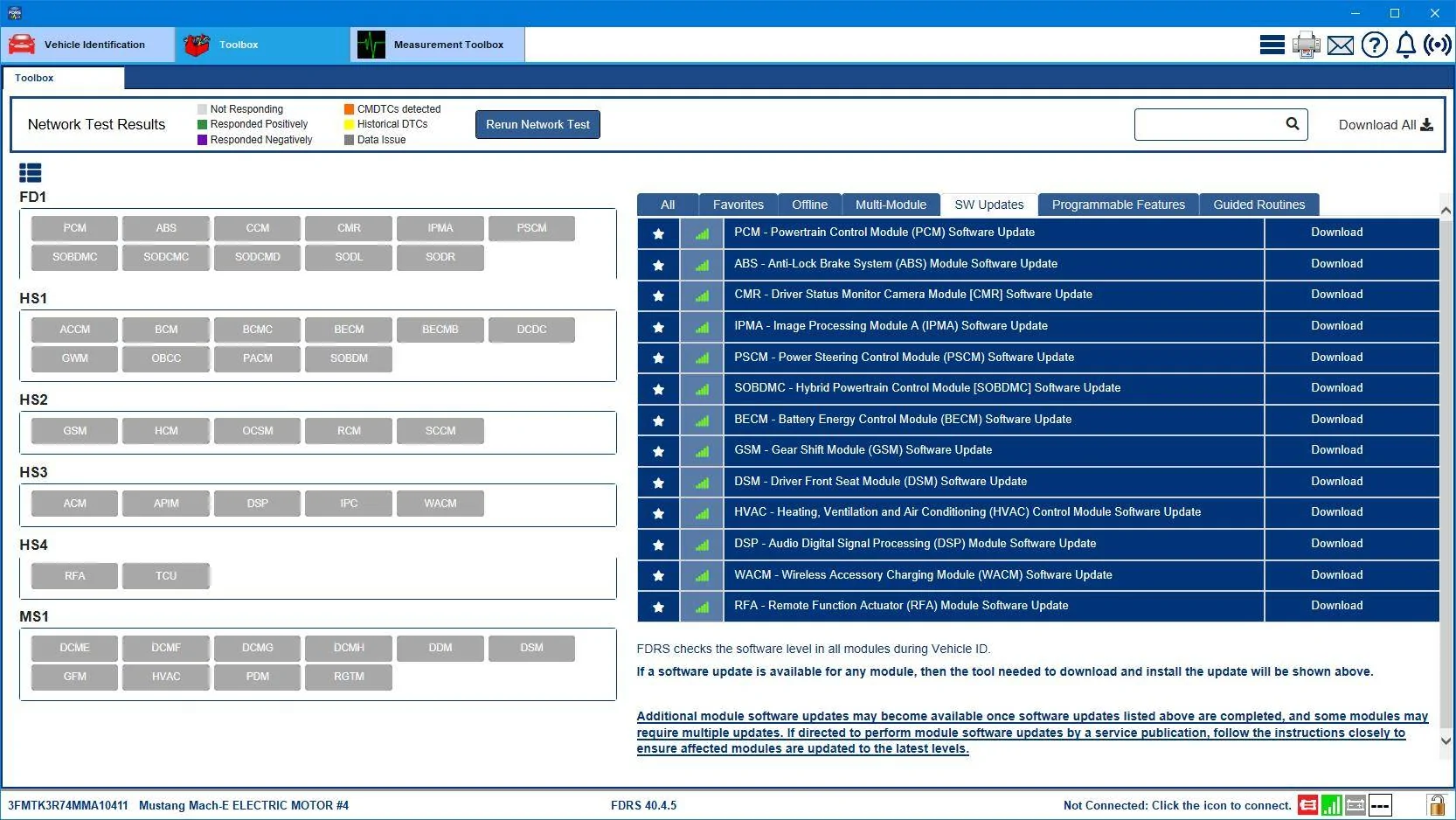
Task: Click signal icon on SOBDMC Software Update row
Action: pyautogui.click(x=702, y=389)
